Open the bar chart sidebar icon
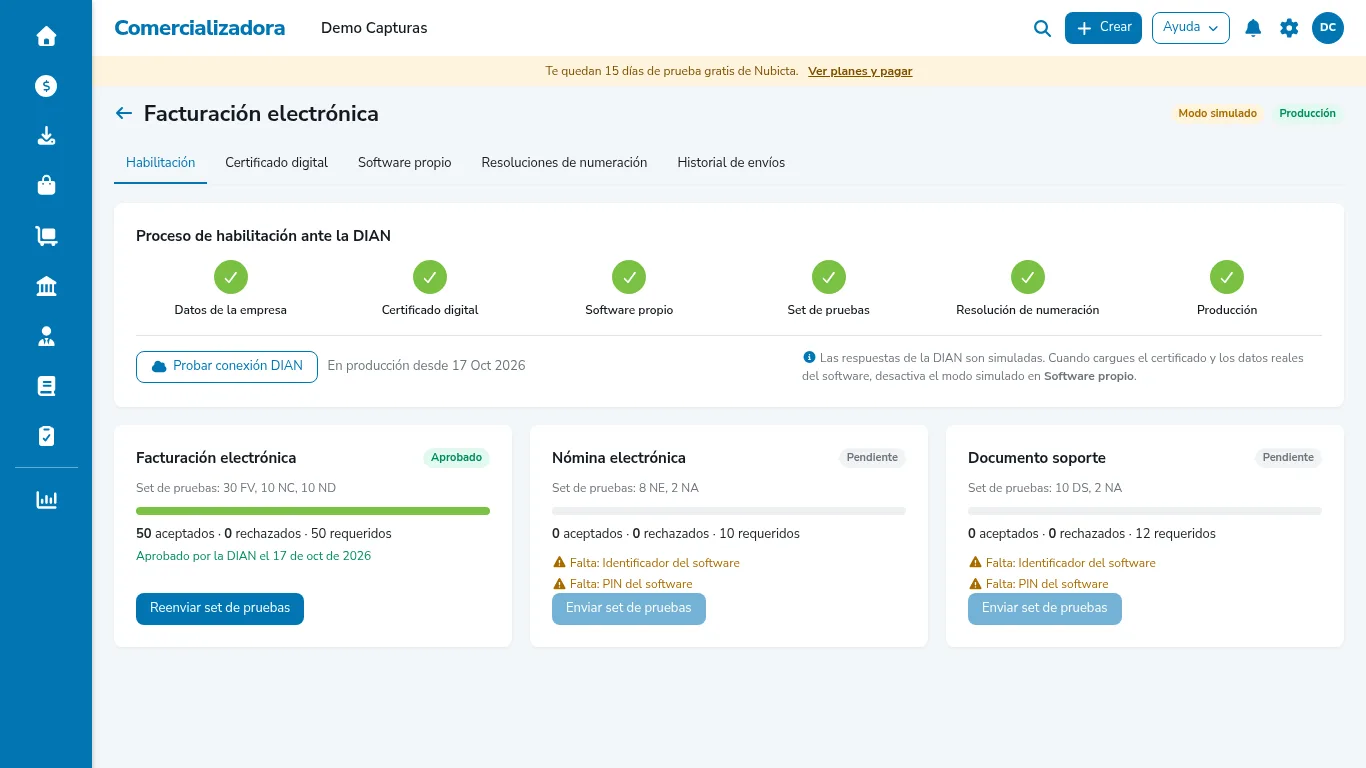1366x768 pixels. click(46, 500)
